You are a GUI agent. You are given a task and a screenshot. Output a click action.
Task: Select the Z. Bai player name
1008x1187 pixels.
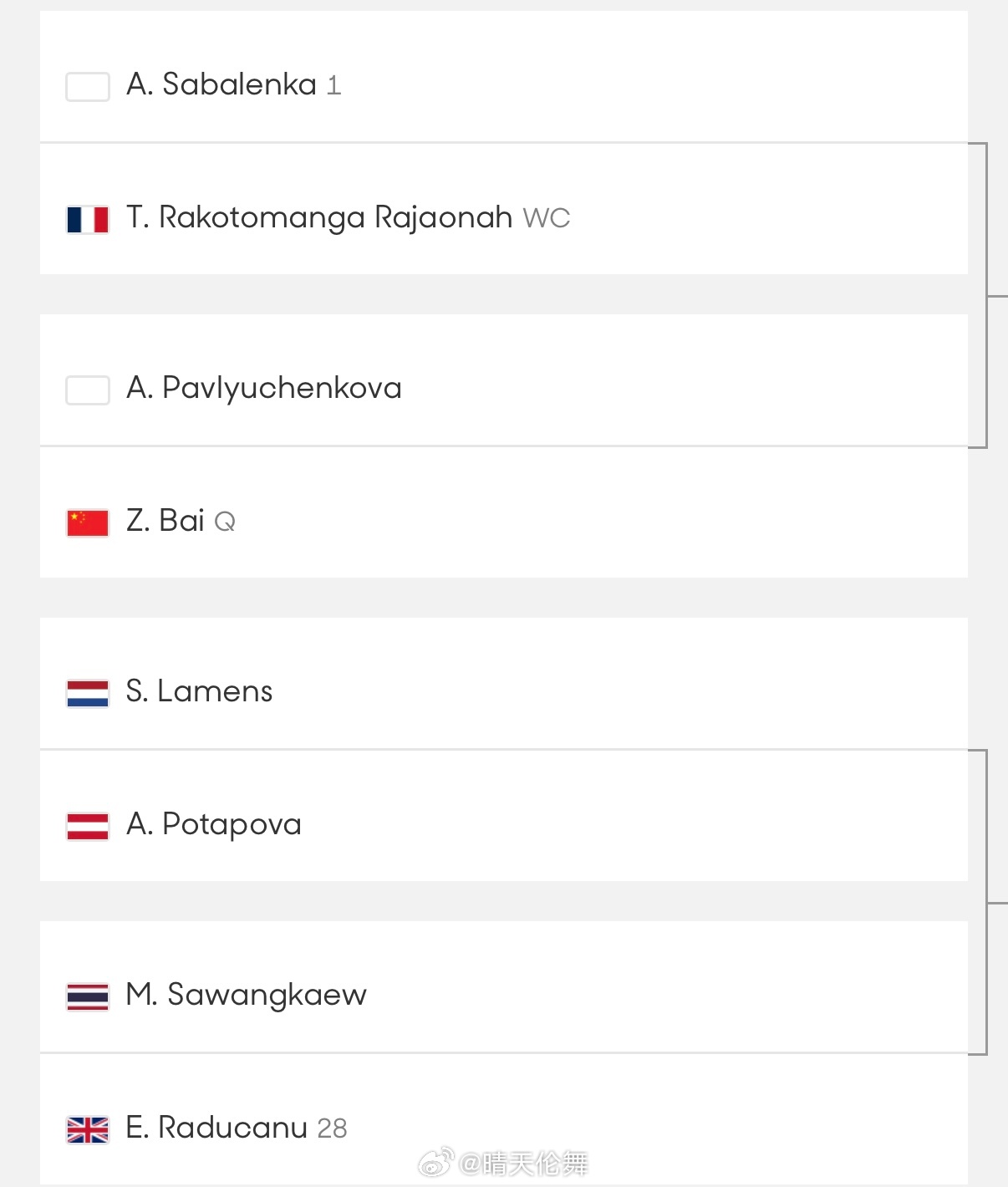click(165, 521)
